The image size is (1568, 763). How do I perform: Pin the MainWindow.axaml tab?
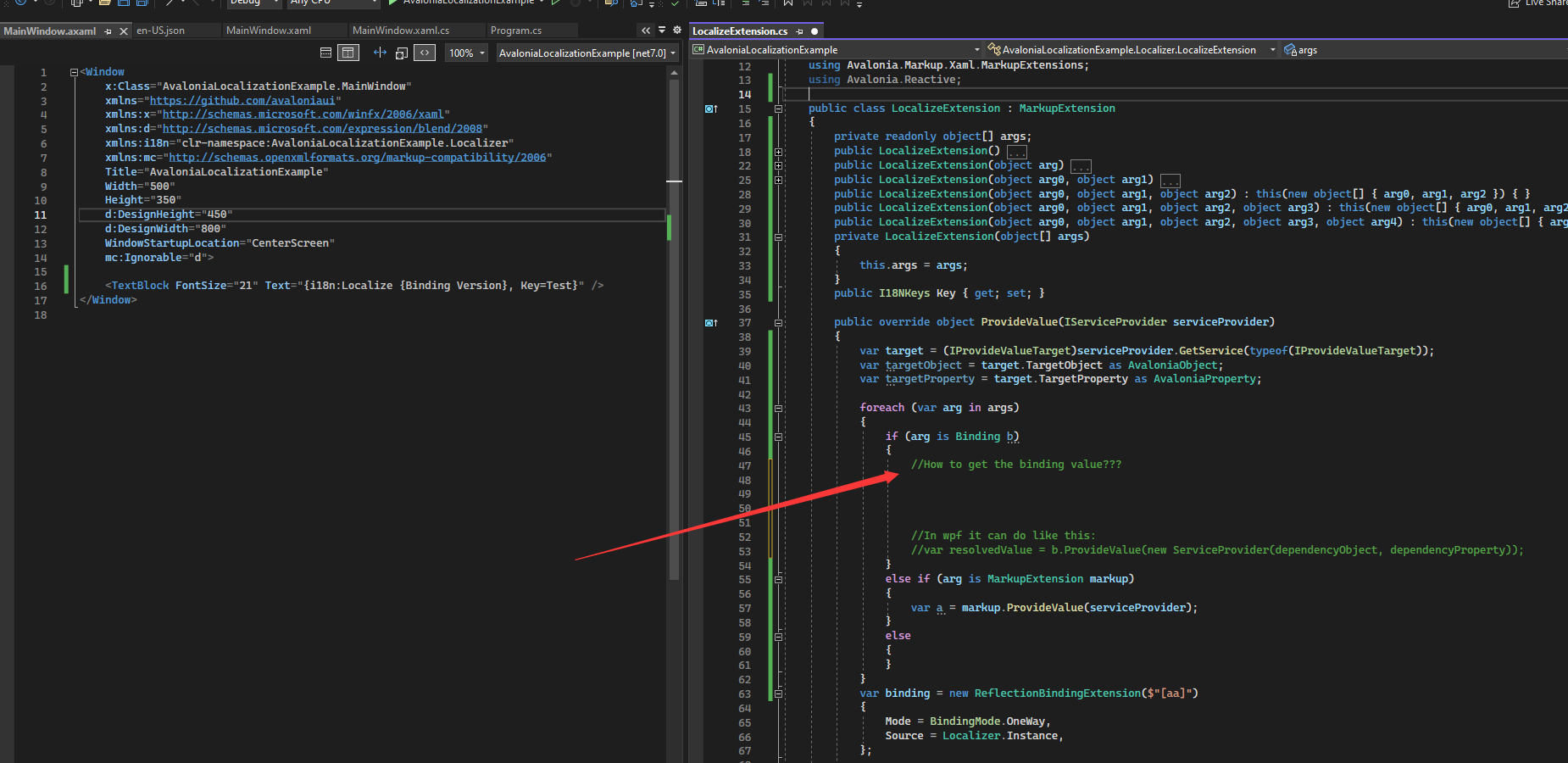pyautogui.click(x=108, y=30)
